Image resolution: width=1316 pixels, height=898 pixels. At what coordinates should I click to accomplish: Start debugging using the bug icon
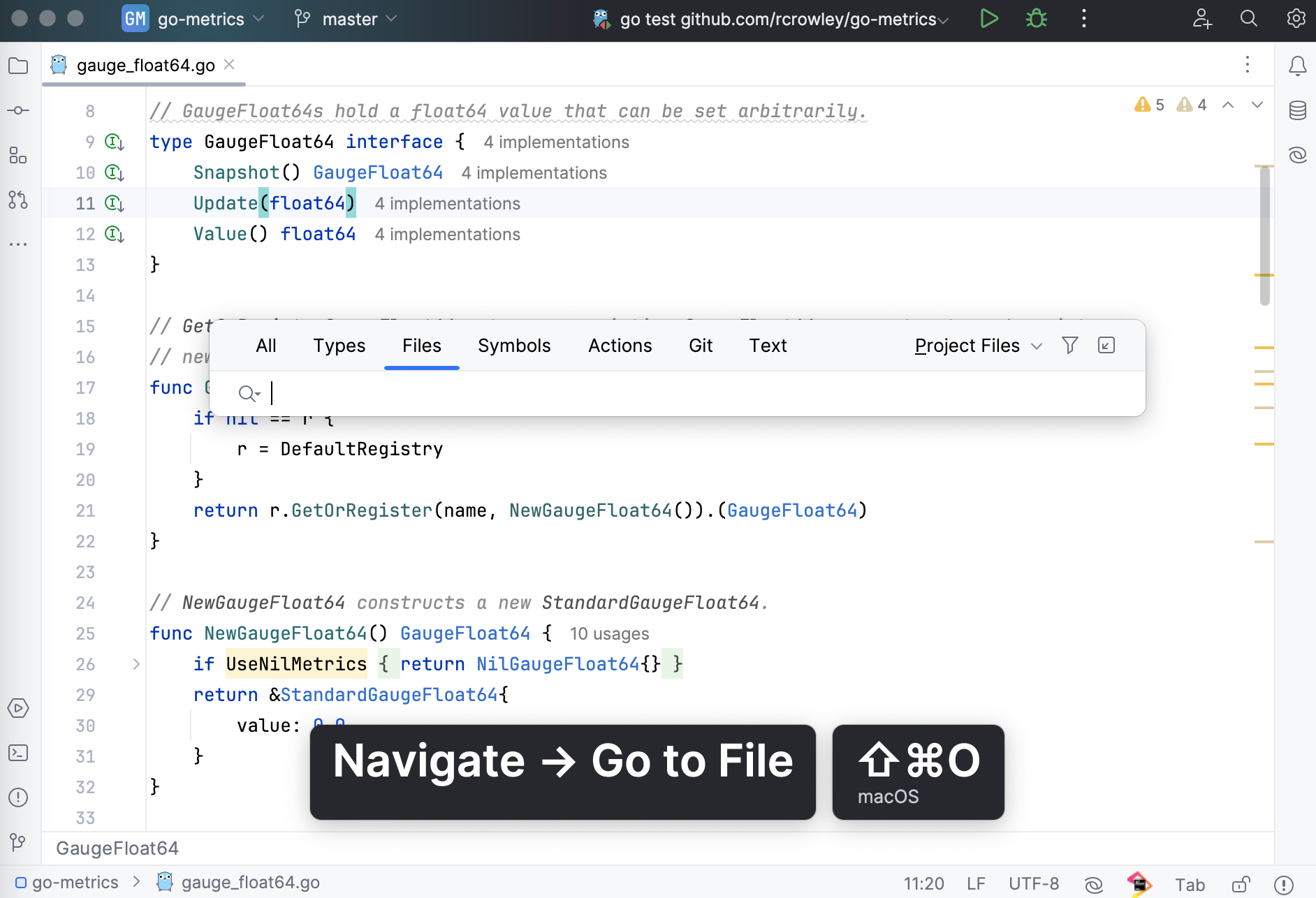[x=1036, y=19]
